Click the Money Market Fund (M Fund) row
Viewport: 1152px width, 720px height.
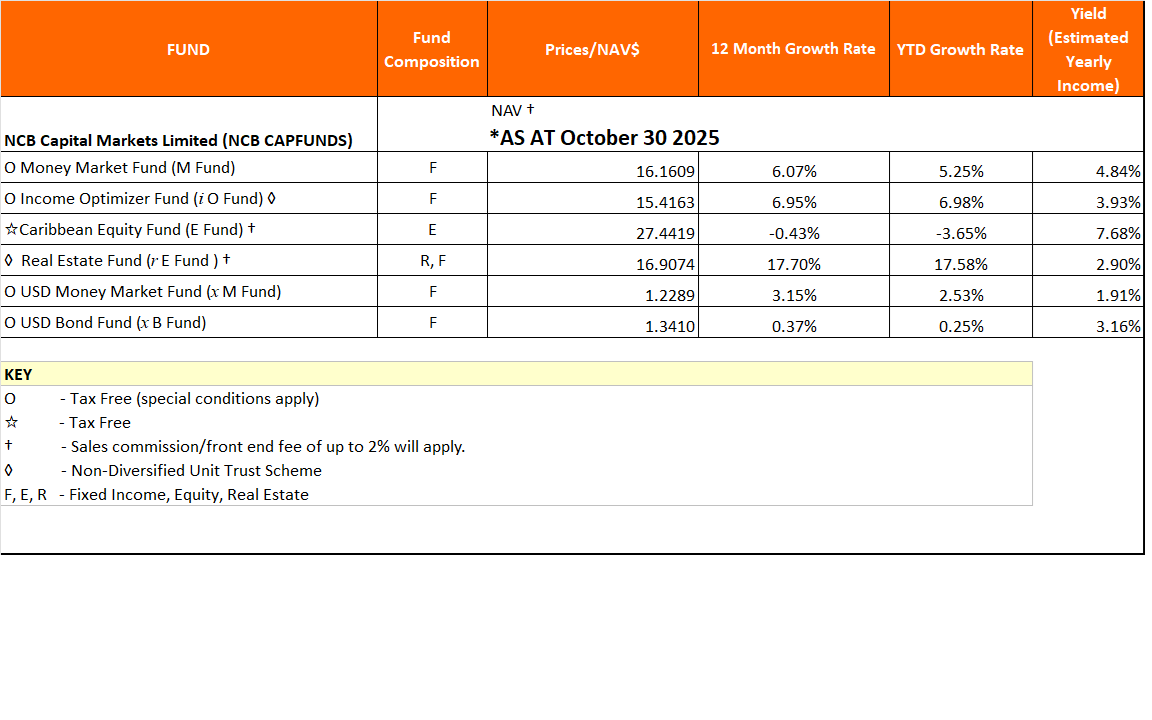120,168
